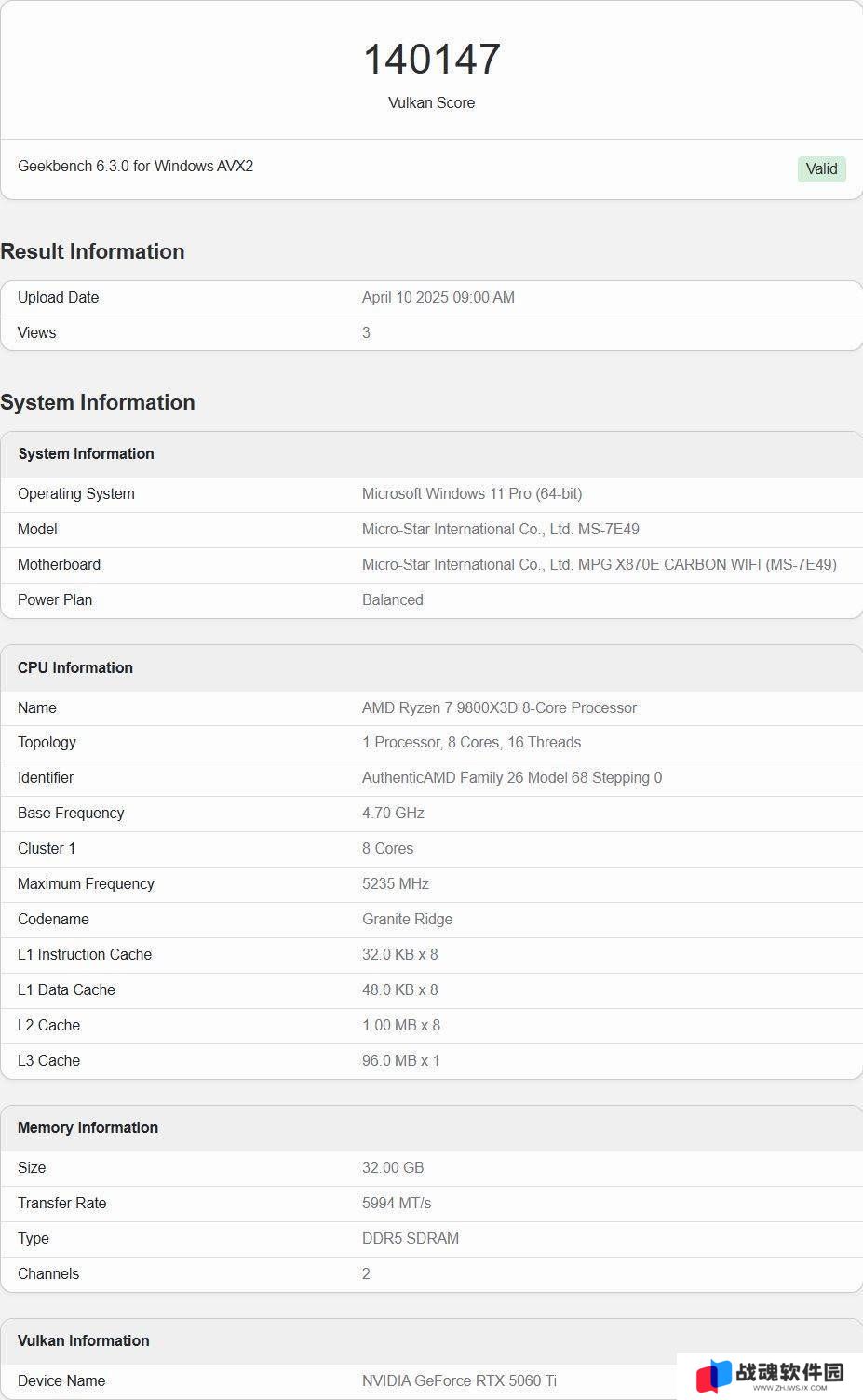Click the 8 Cores Cluster 1 value
Screen dimensions: 863x1400
tap(388, 848)
